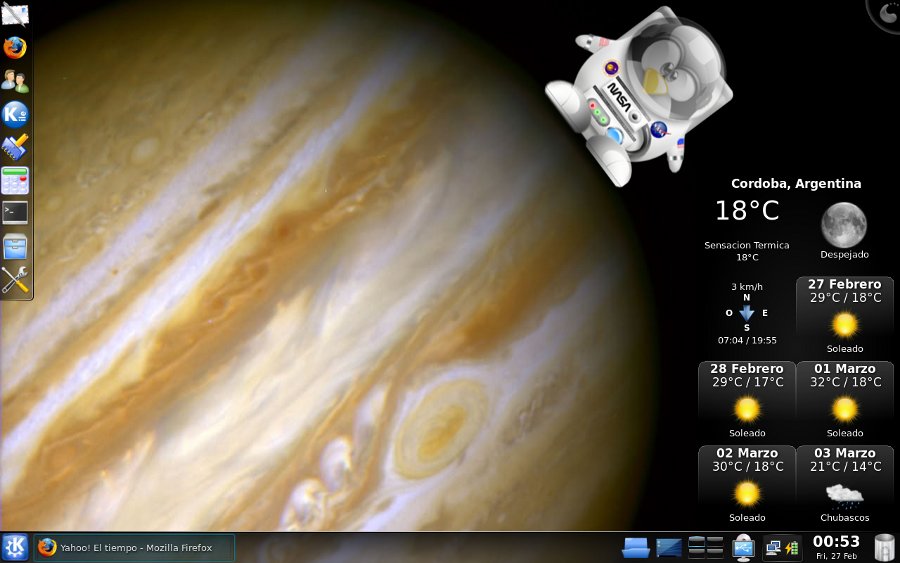
Task: Open the mail envelope launcher in the dock
Action: [15, 14]
